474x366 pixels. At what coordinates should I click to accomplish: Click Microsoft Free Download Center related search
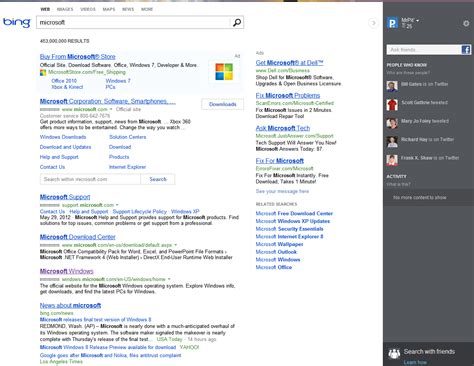294,214
